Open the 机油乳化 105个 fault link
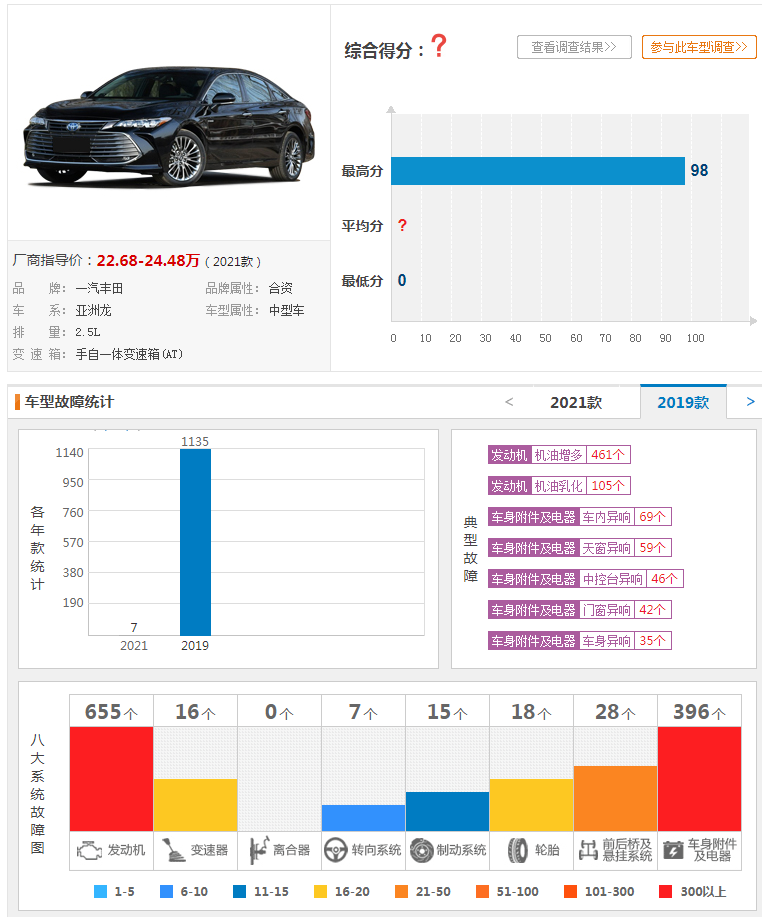 559,486
